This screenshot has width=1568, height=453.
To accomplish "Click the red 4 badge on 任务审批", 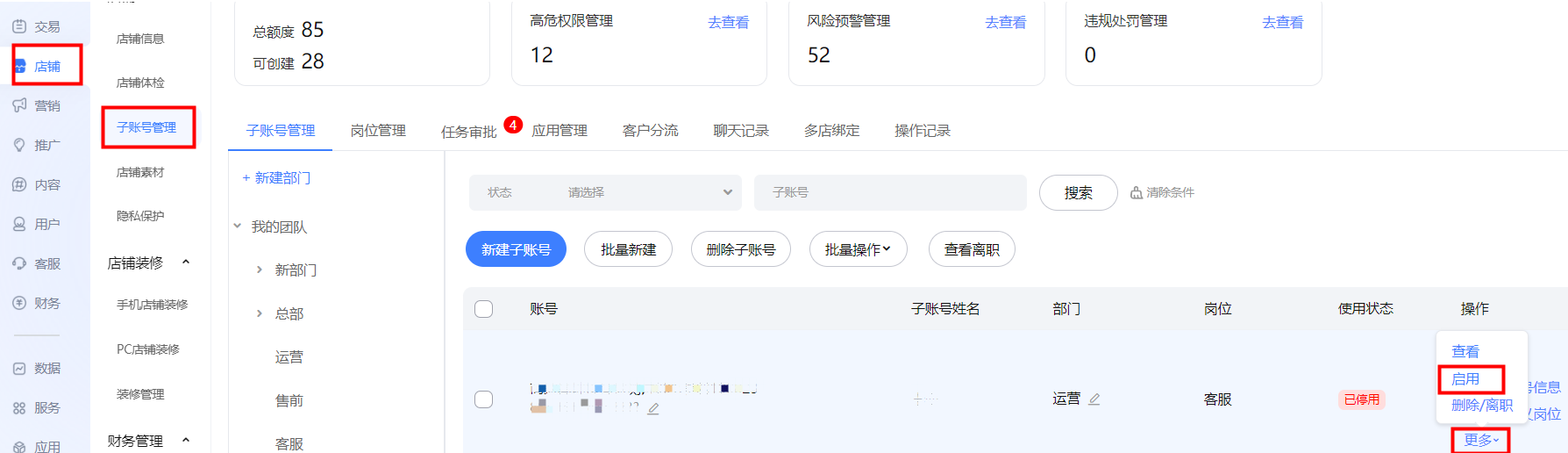I will click(513, 125).
